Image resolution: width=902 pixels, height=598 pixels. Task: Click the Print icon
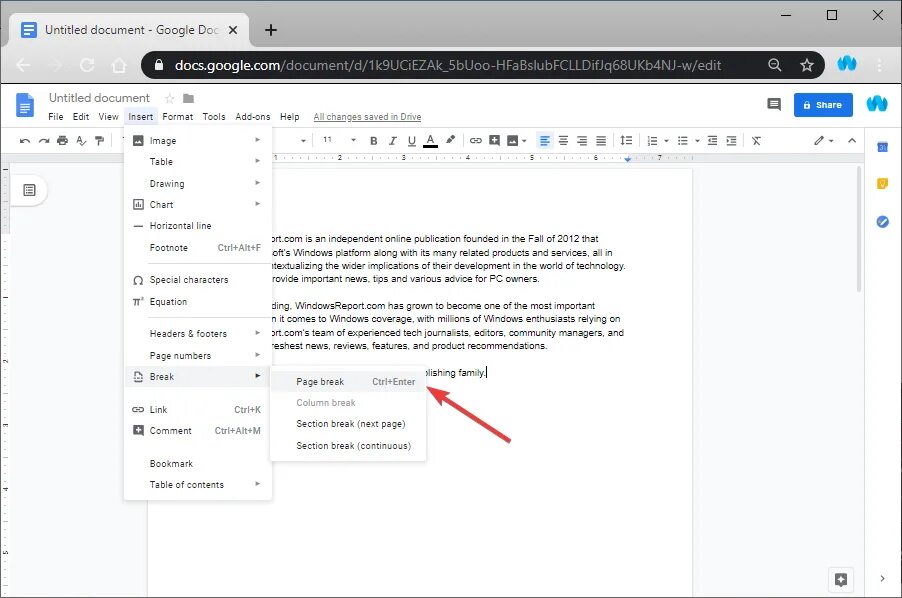coord(62,141)
